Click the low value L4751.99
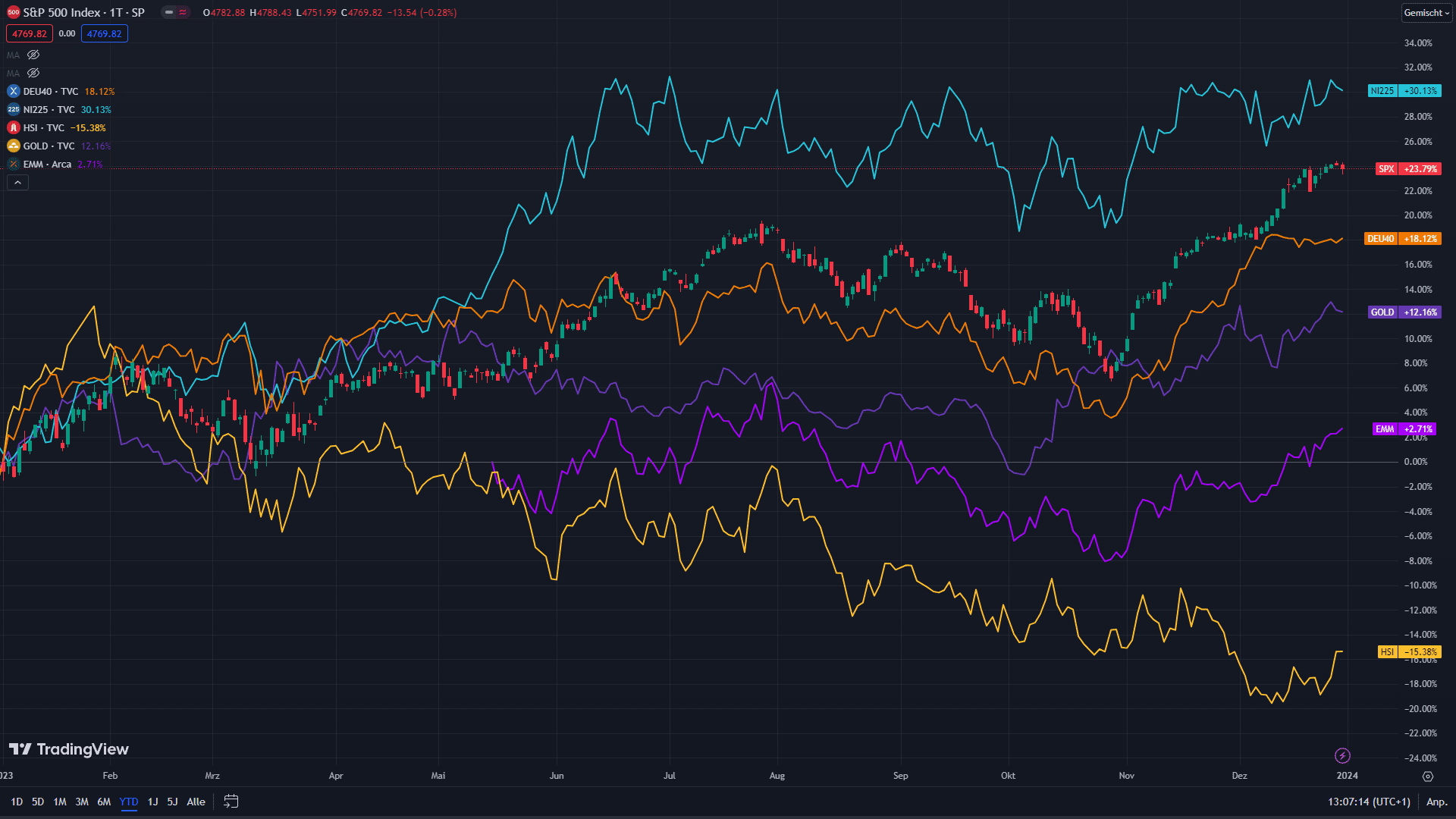The height and width of the screenshot is (819, 1456). pos(316,12)
